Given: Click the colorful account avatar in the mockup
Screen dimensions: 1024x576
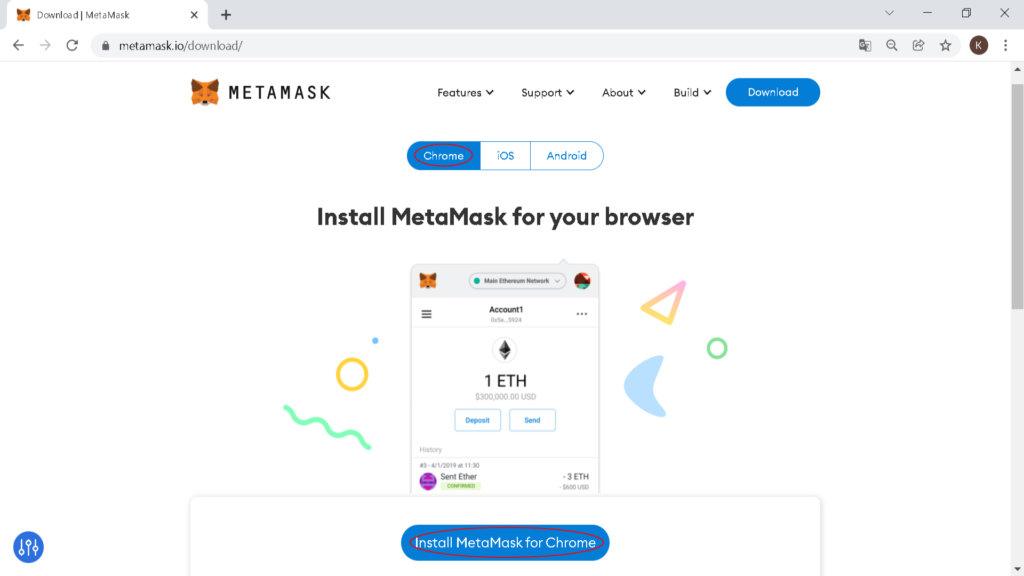Looking at the screenshot, I should [582, 281].
